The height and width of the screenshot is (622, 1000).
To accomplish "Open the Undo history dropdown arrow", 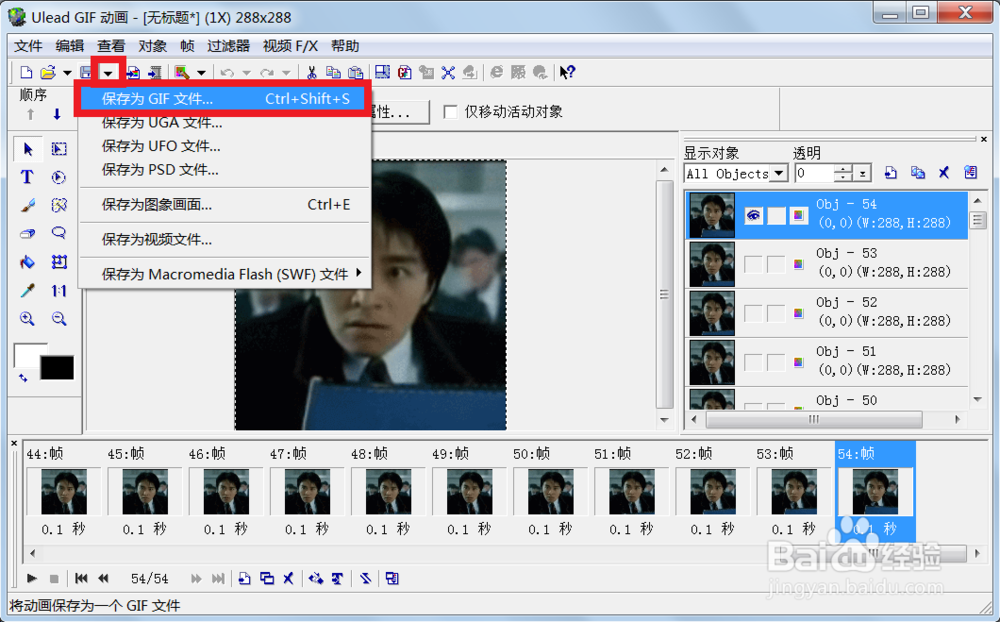I will (246, 73).
